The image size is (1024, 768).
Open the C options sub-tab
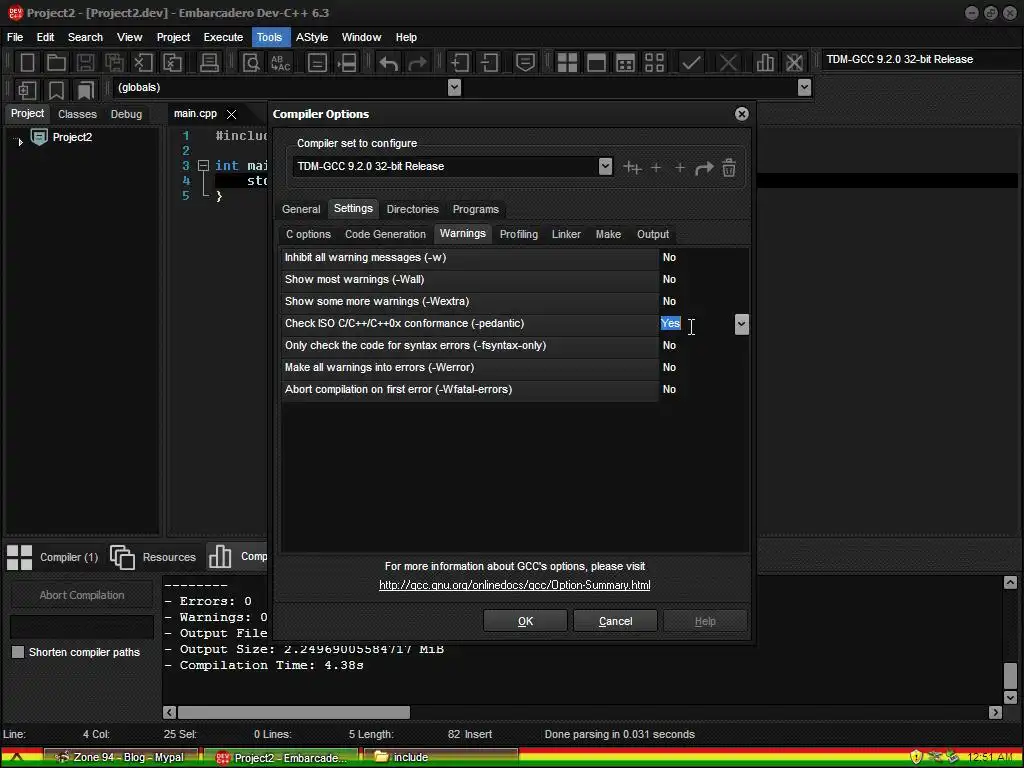click(x=308, y=234)
